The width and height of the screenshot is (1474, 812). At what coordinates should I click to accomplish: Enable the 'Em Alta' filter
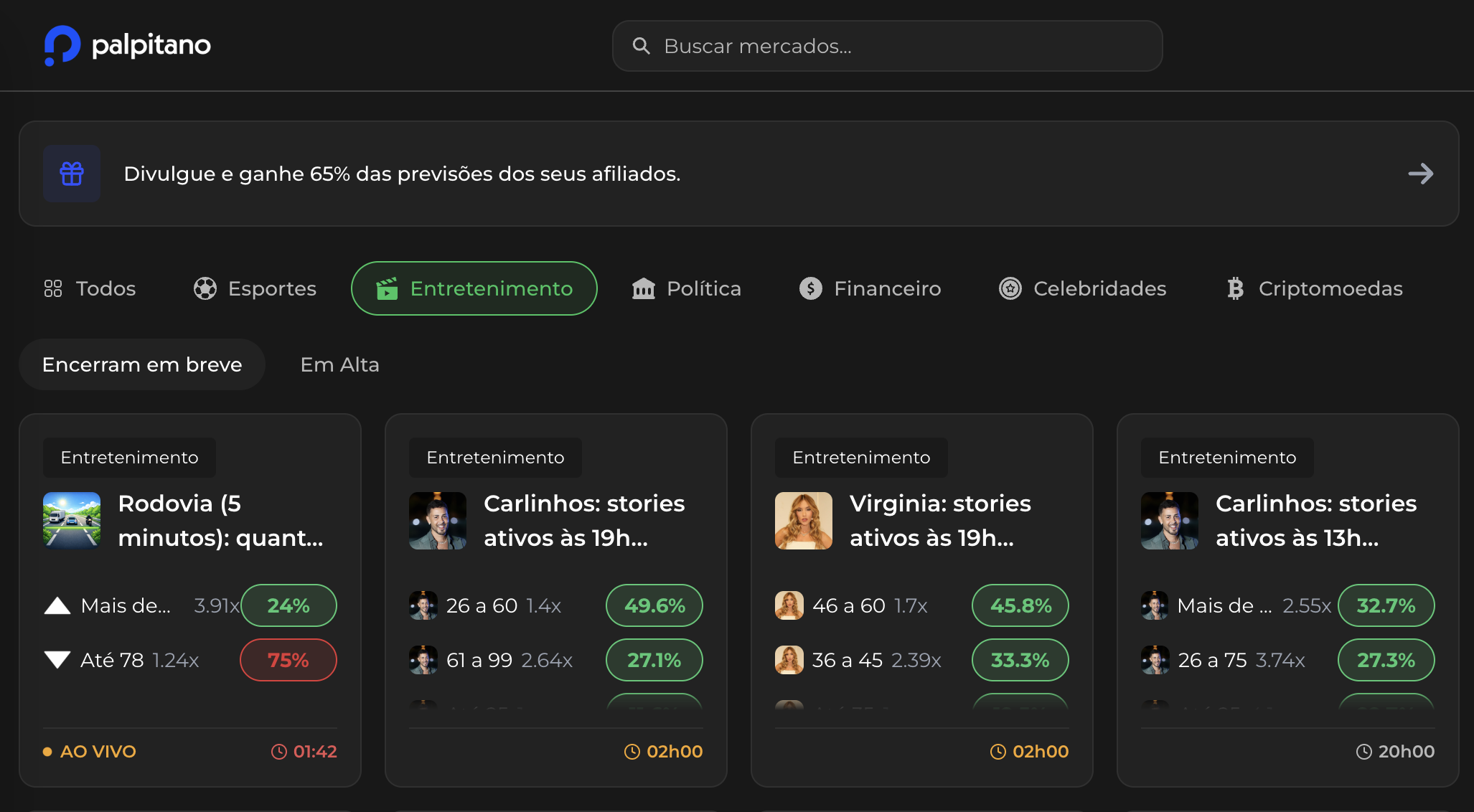pos(339,364)
